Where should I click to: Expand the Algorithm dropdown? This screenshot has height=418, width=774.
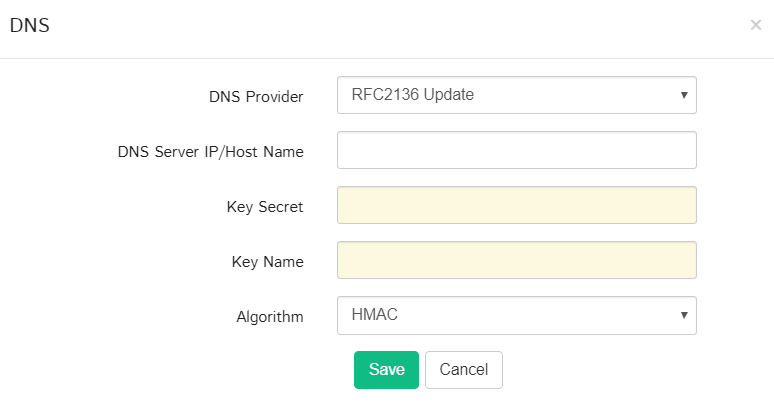[x=516, y=316]
